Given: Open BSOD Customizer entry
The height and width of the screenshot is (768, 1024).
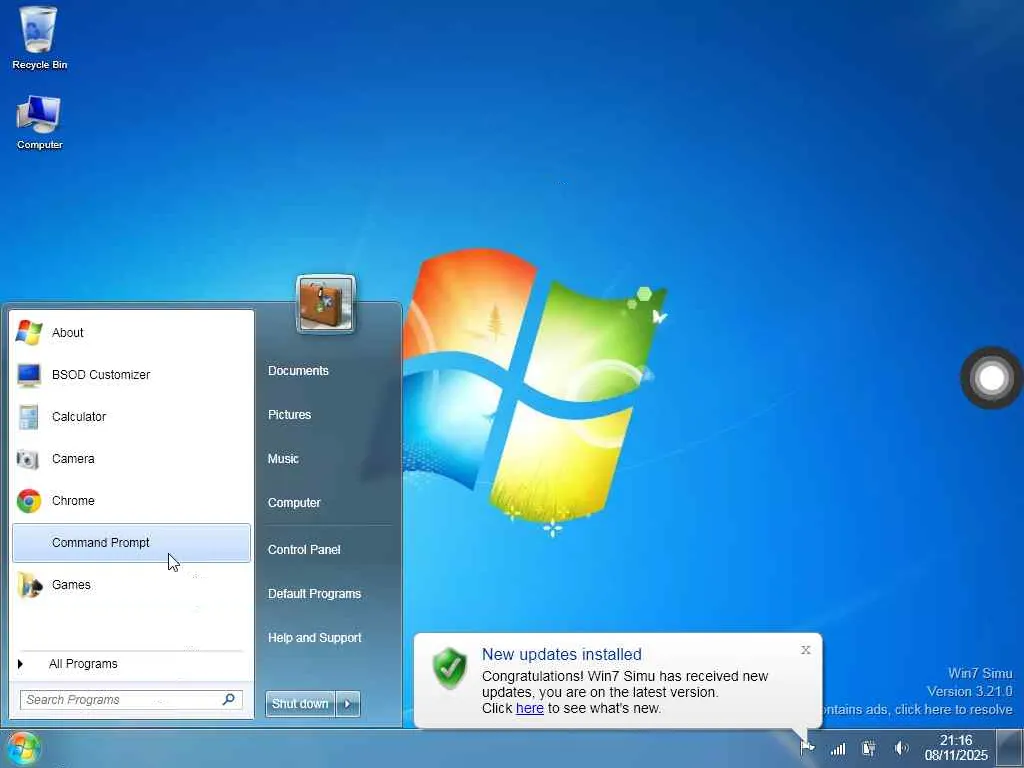Looking at the screenshot, I should [131, 375].
